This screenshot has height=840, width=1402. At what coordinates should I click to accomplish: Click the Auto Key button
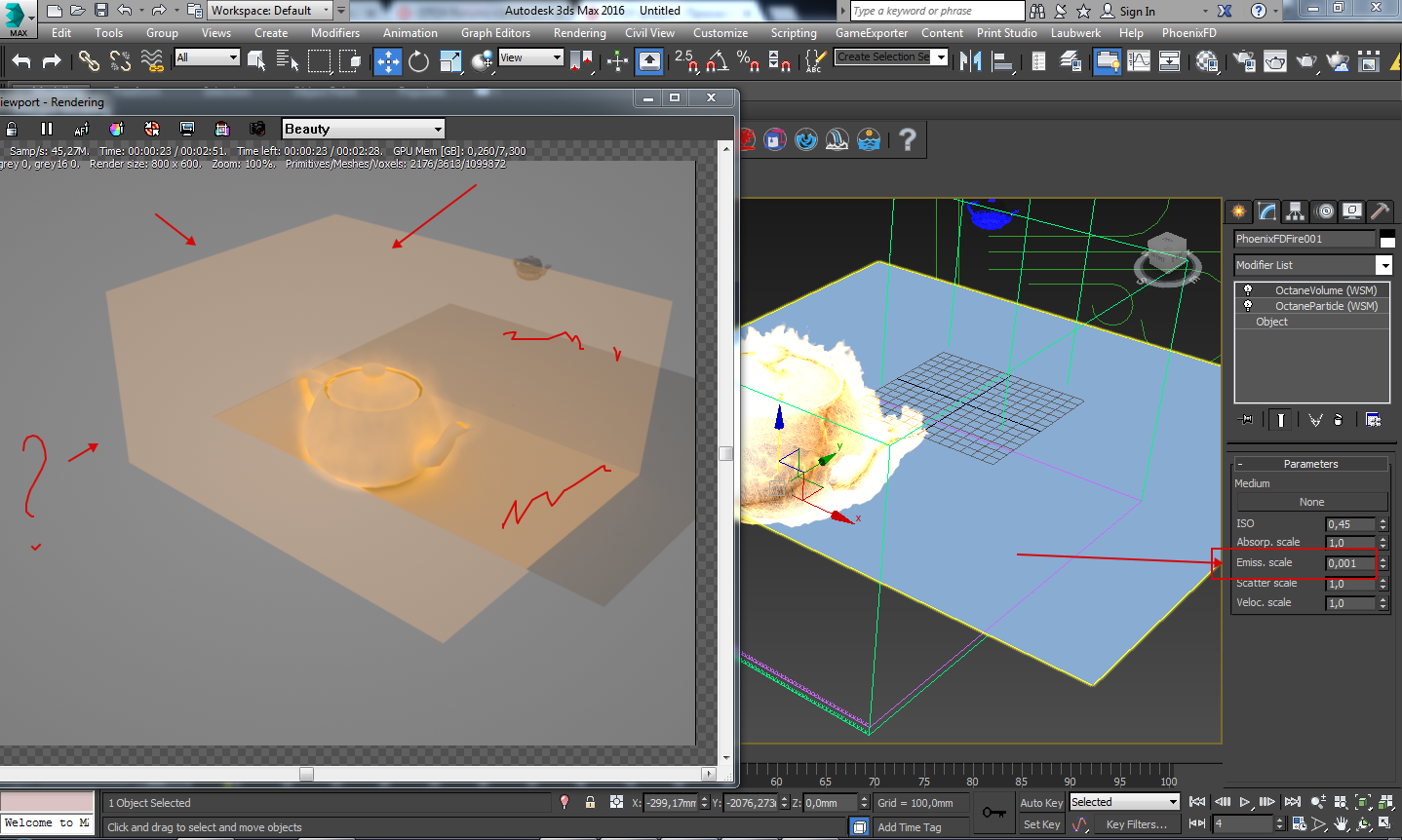pos(1041,803)
